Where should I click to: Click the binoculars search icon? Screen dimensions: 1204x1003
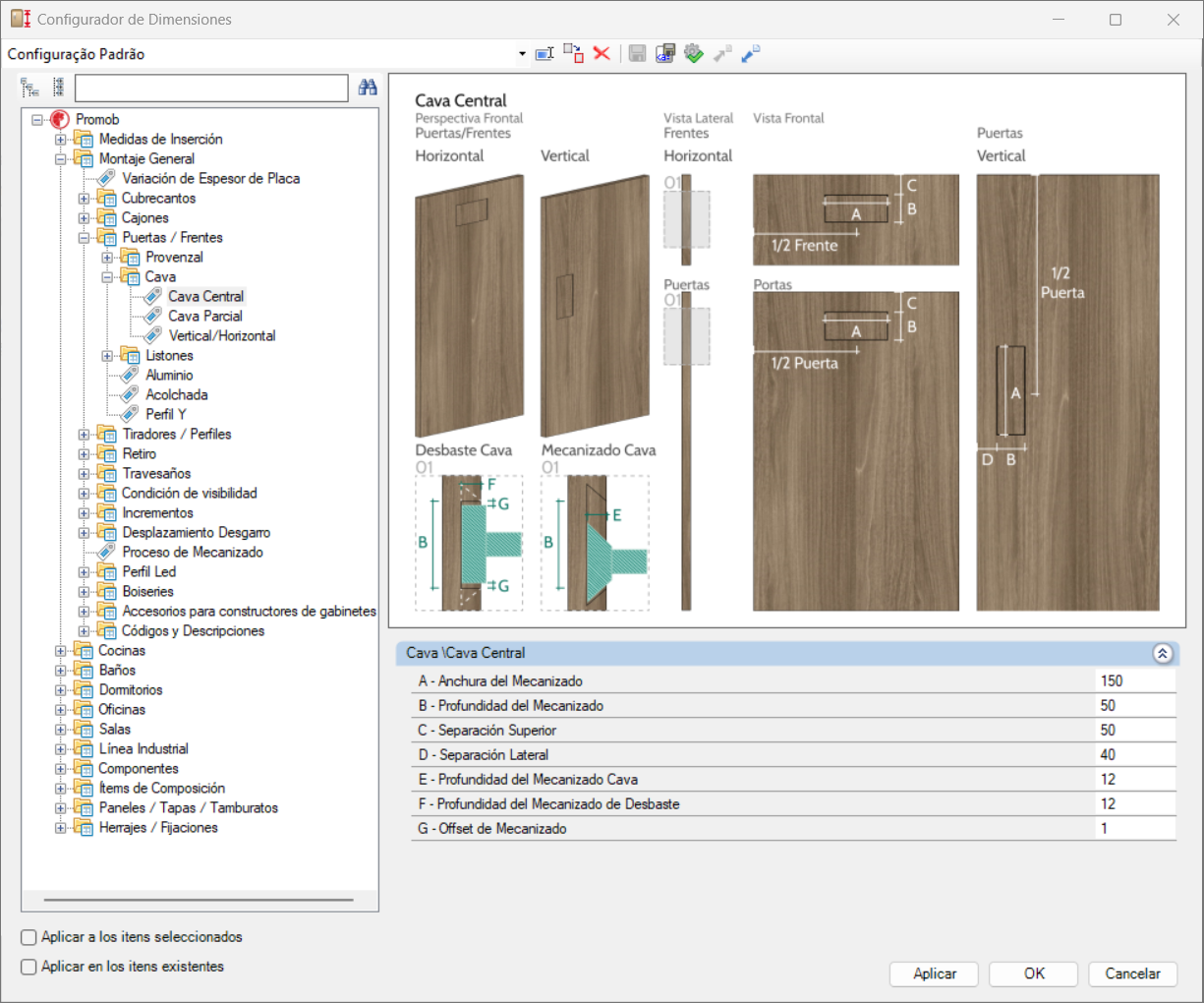pos(368,88)
